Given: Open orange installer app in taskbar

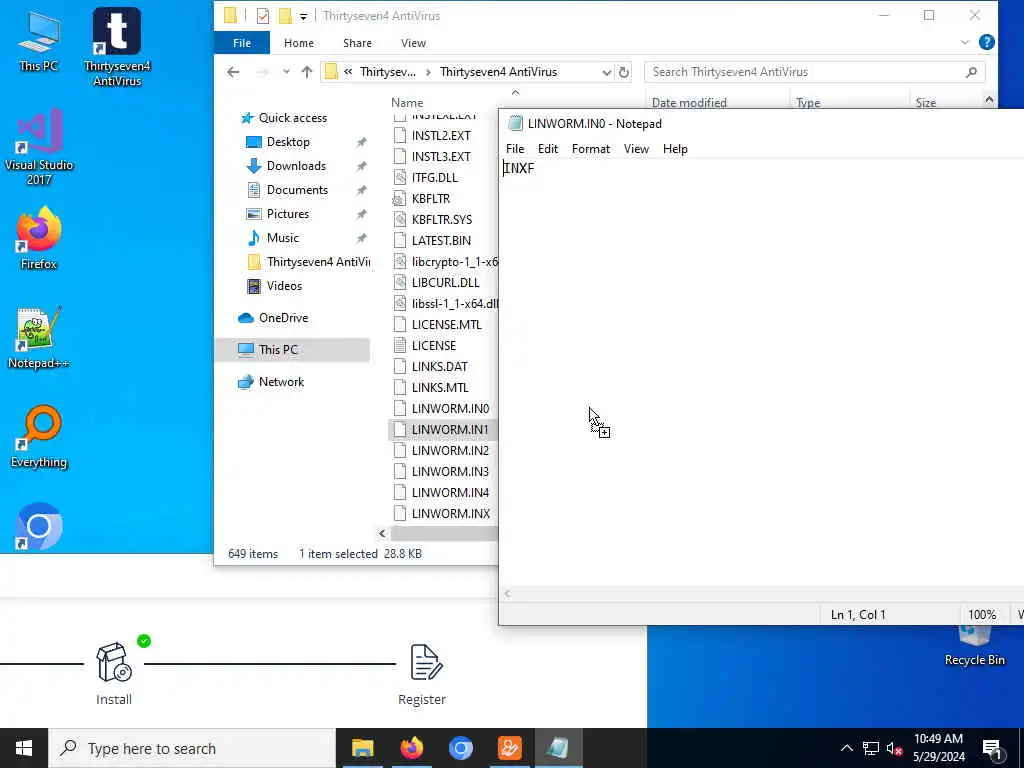Looking at the screenshot, I should point(509,748).
